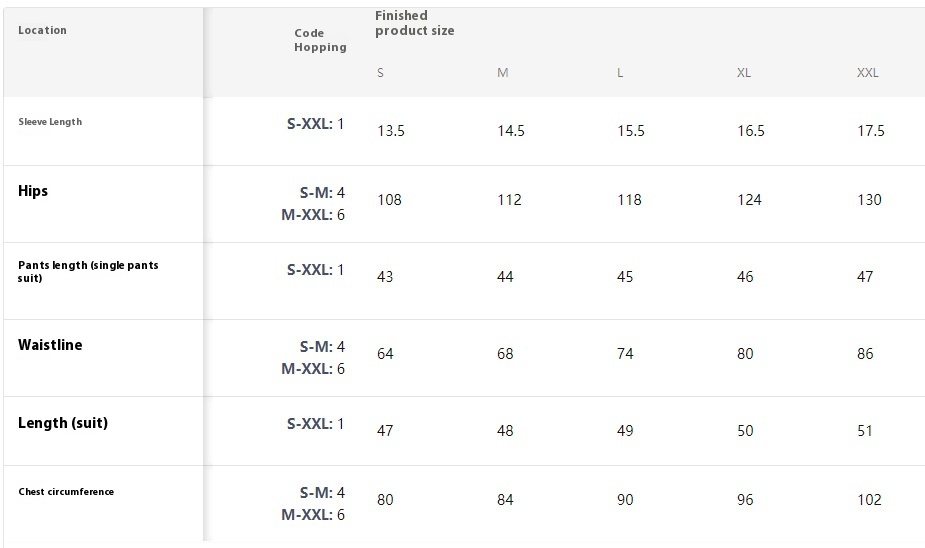Click the XXL size column header
Viewport: 925px width, 548px height.
(x=868, y=73)
